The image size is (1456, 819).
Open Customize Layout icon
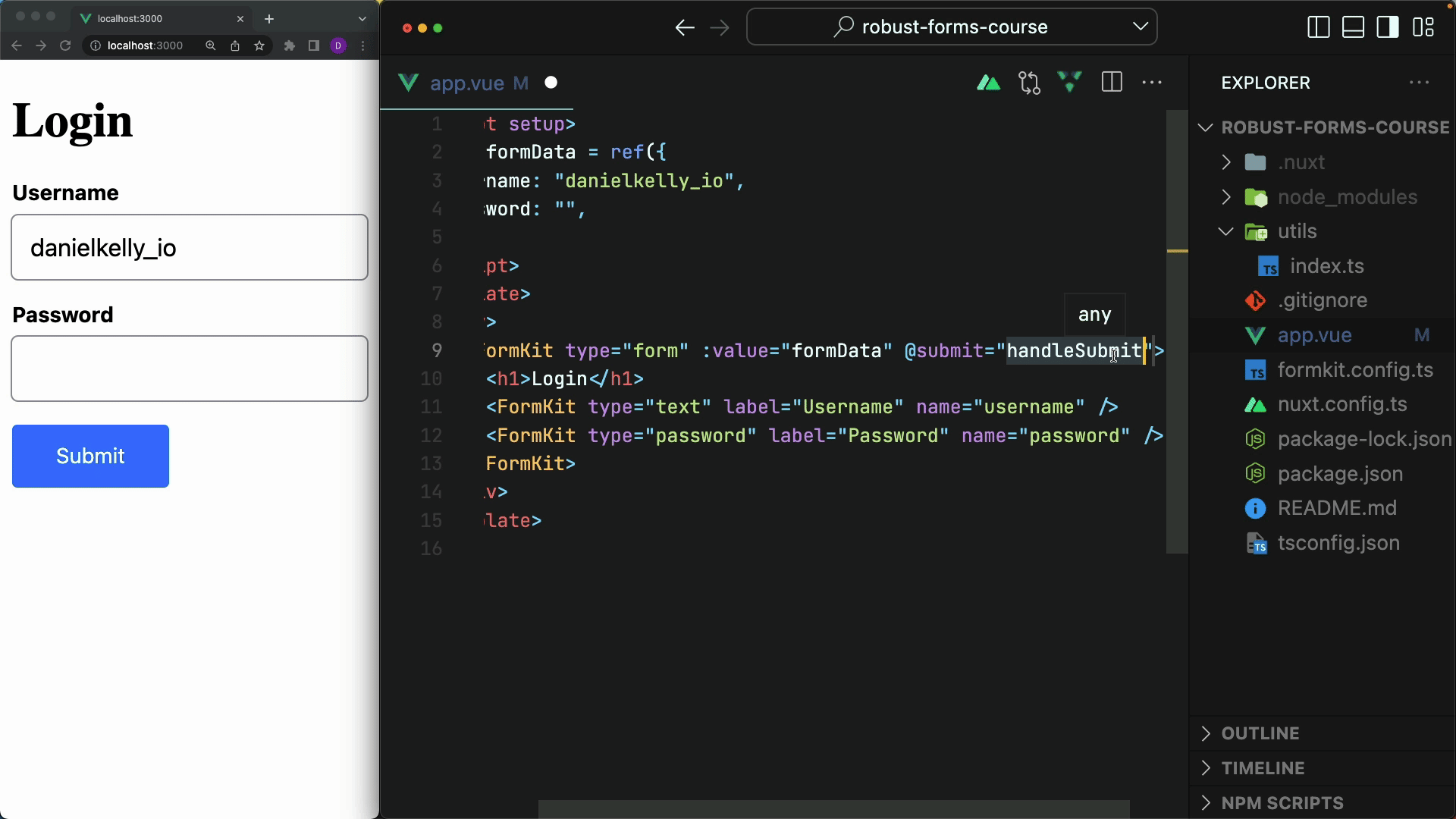(x=1423, y=27)
